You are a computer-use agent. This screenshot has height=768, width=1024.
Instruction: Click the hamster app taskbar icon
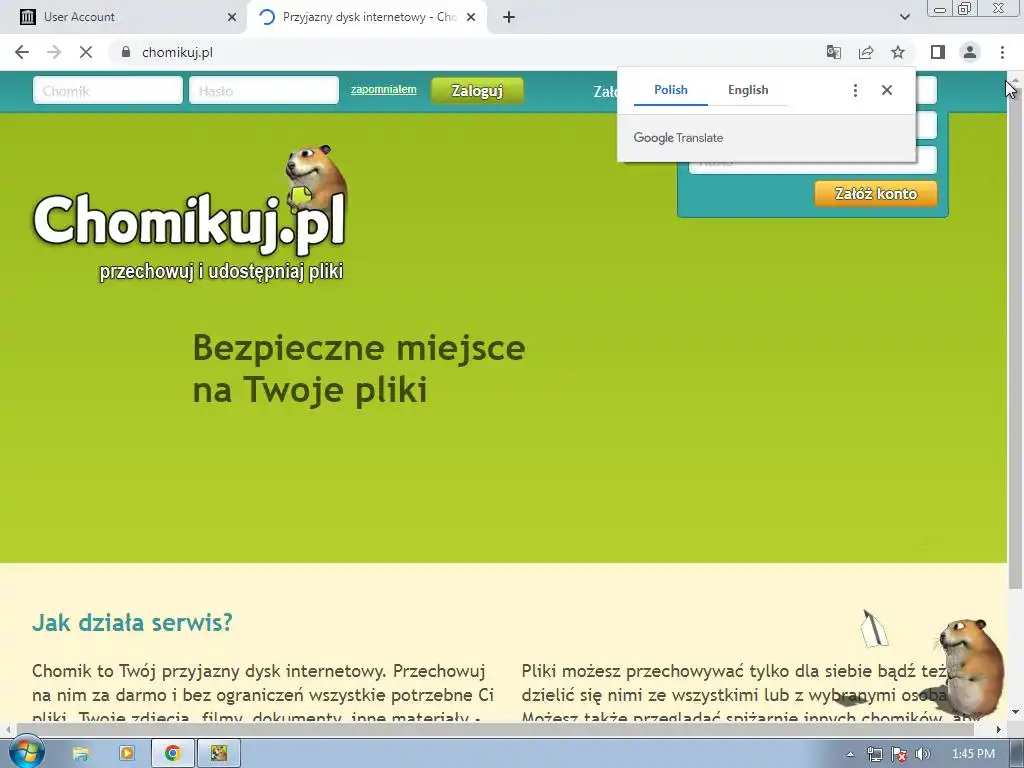(219, 754)
